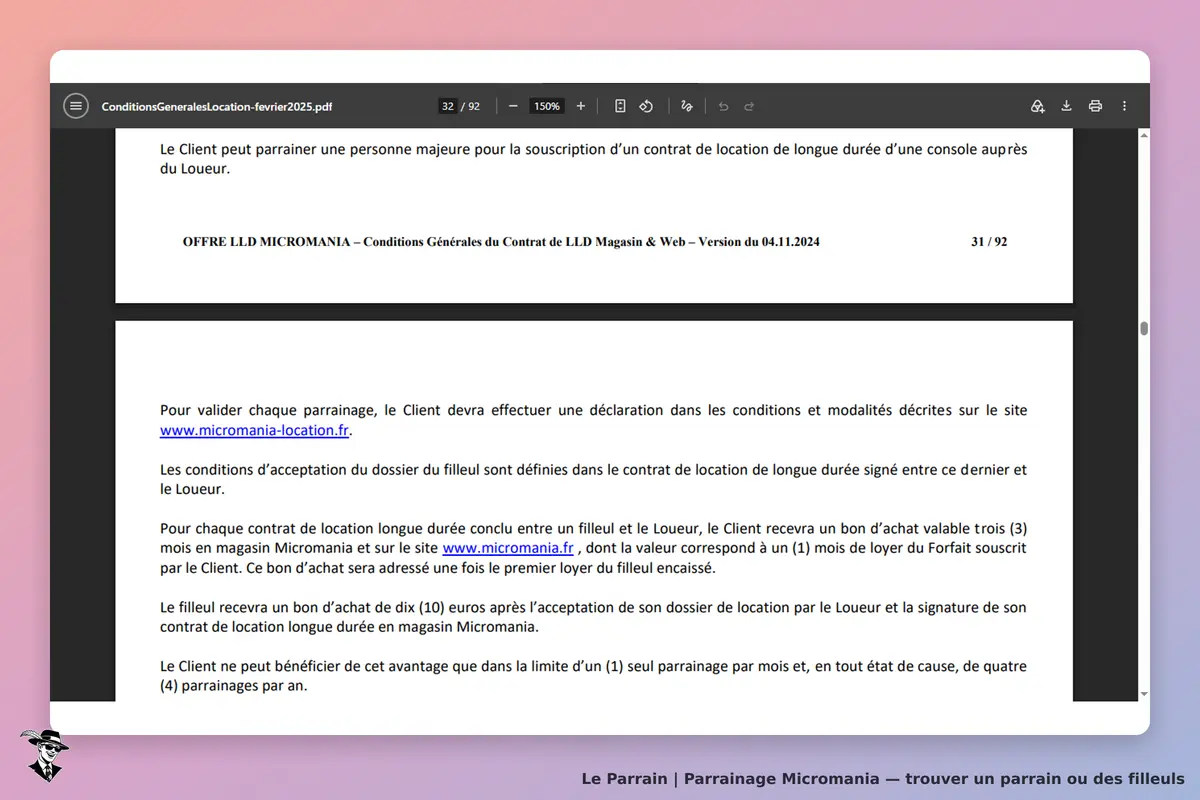Image resolution: width=1200 pixels, height=800 pixels.
Task: Click the total page count '/ 92' in toolbar
Action: 471,106
